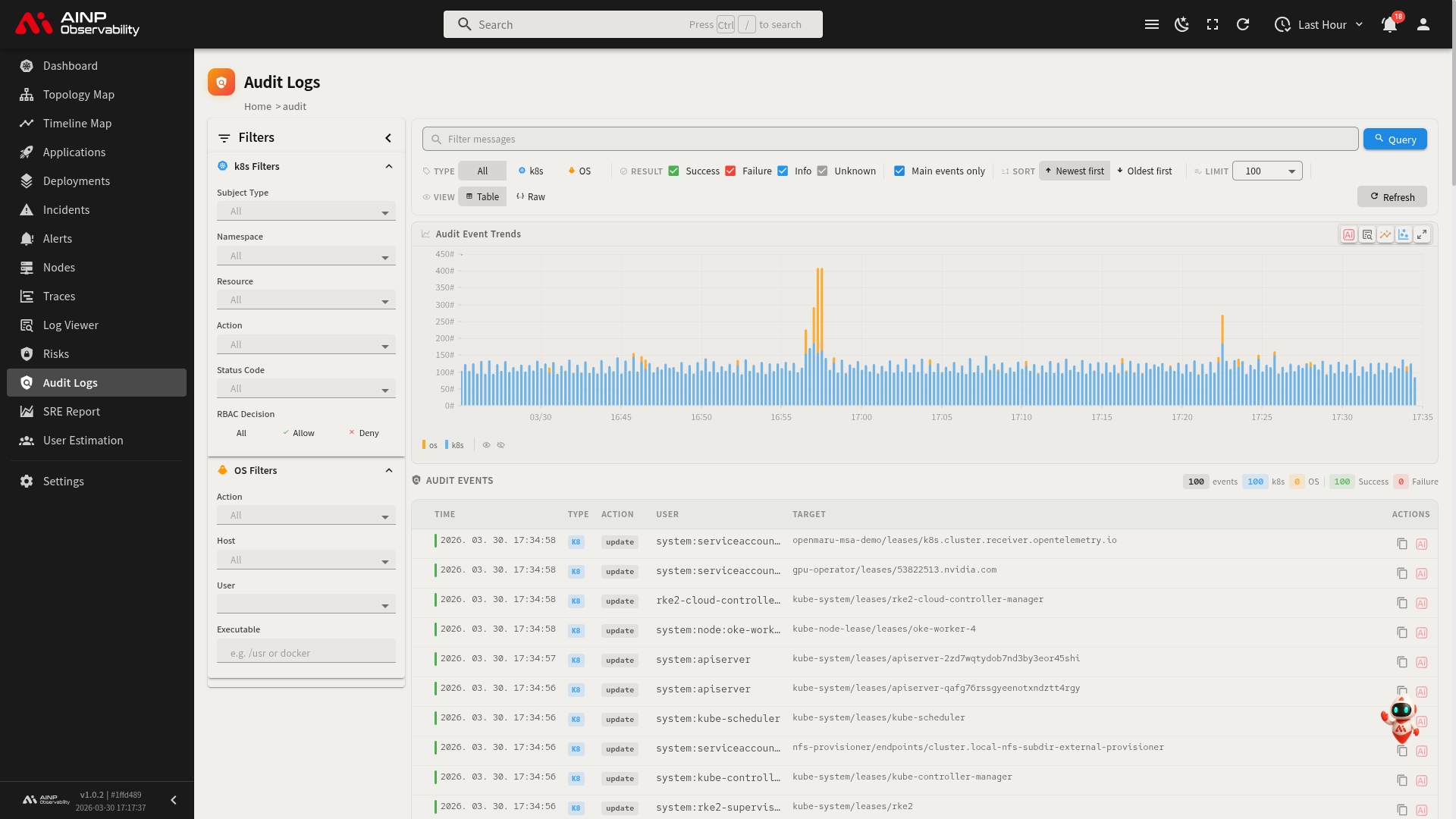Enter fullscreen mode from top bar
Image resolution: width=1456 pixels, height=819 pixels.
point(1213,24)
